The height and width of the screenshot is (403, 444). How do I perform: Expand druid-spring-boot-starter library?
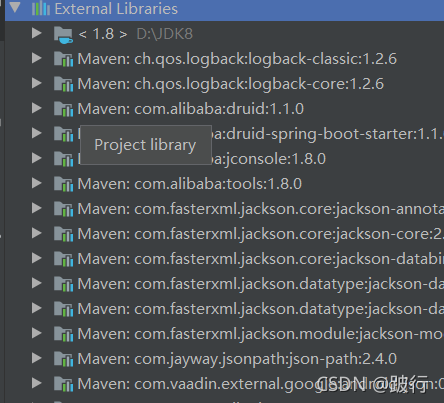[36, 133]
